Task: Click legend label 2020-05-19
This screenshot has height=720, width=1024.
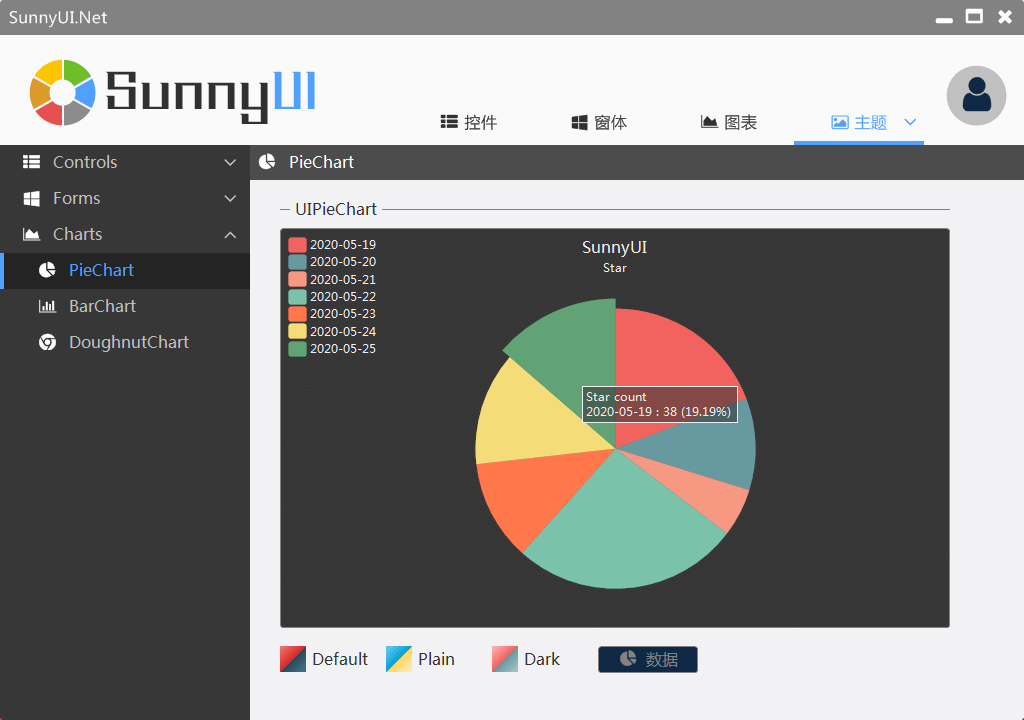Action: tap(343, 244)
